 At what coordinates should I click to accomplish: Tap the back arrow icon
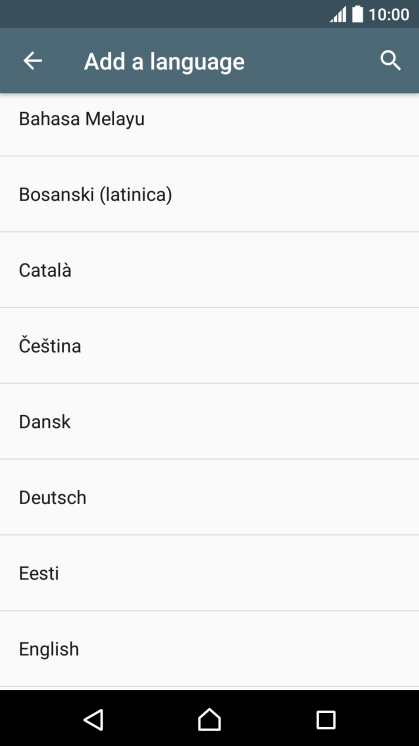pyautogui.click(x=32, y=61)
